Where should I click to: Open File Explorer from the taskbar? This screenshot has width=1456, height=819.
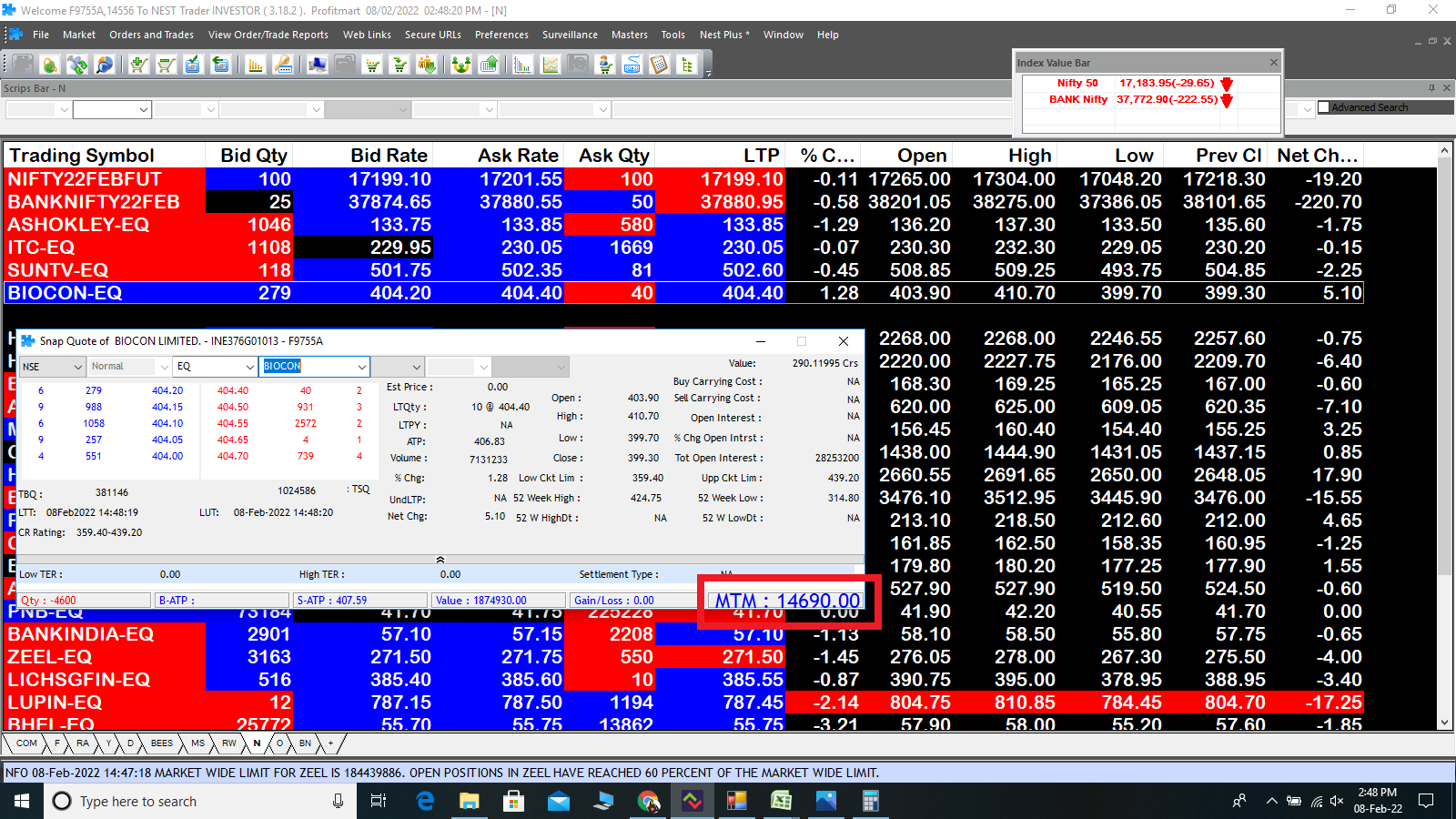pos(469,801)
